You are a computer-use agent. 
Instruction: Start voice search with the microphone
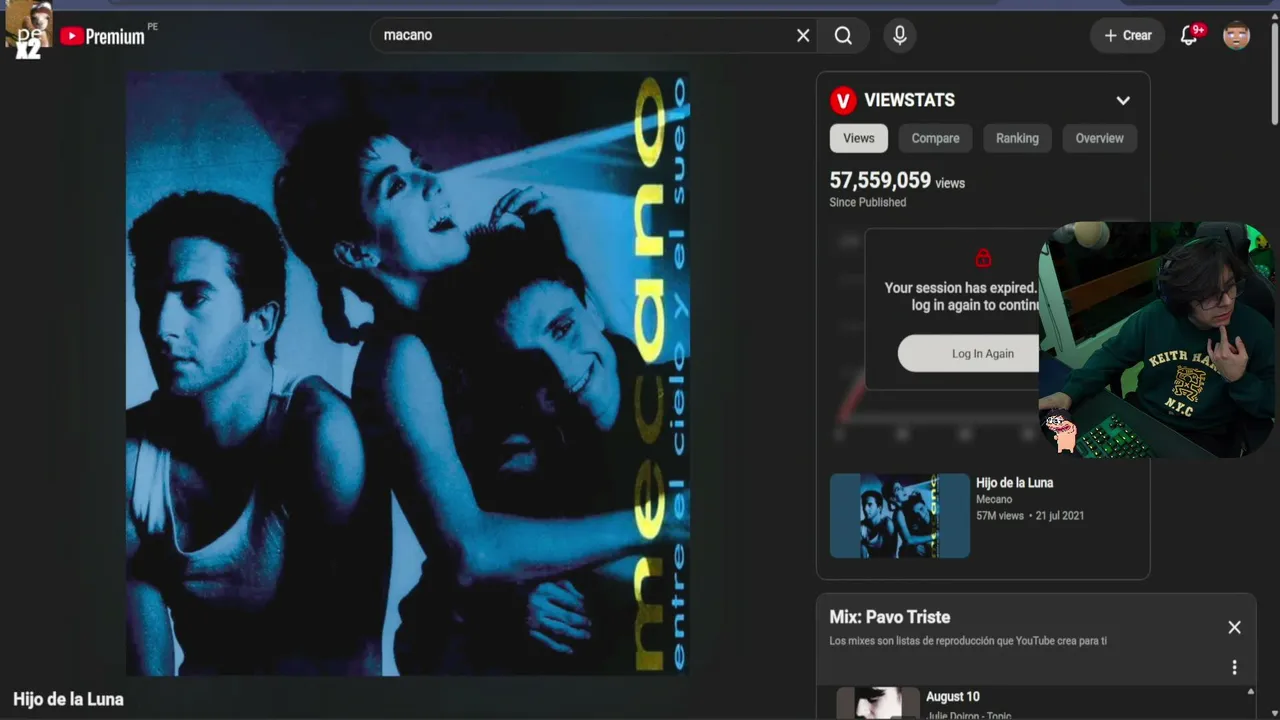(900, 36)
